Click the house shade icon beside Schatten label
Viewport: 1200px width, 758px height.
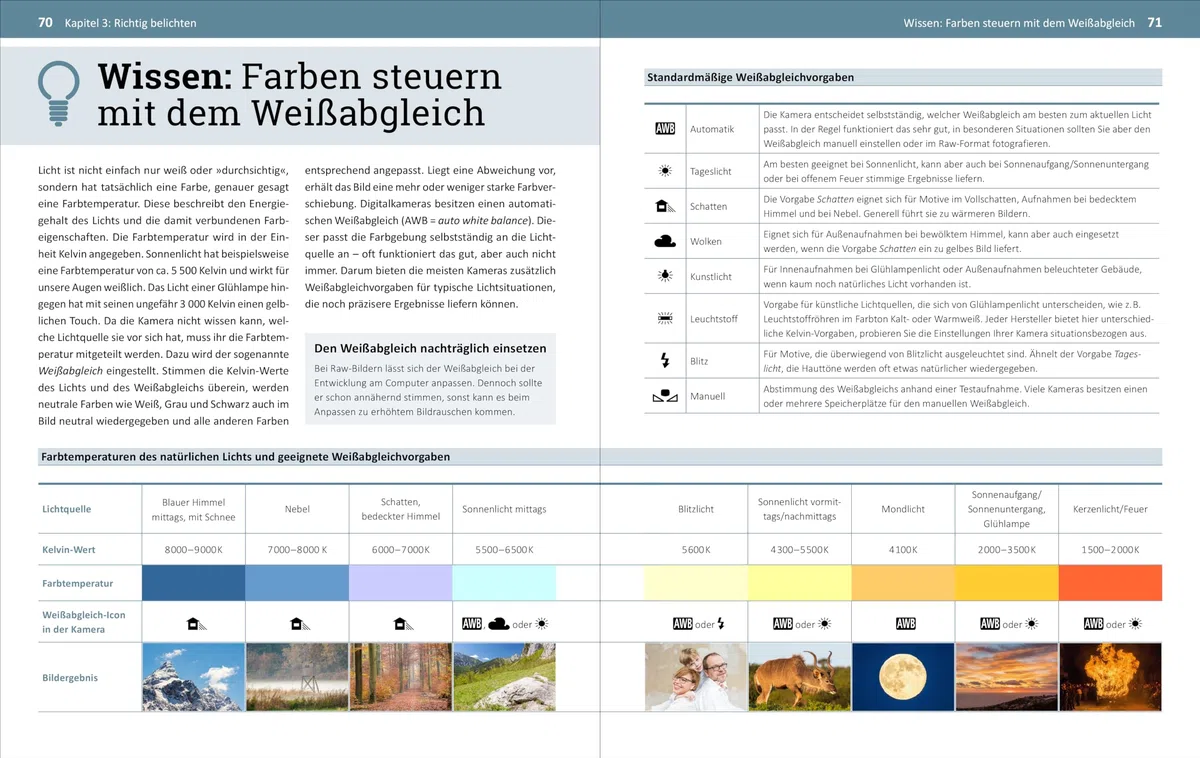click(665, 206)
